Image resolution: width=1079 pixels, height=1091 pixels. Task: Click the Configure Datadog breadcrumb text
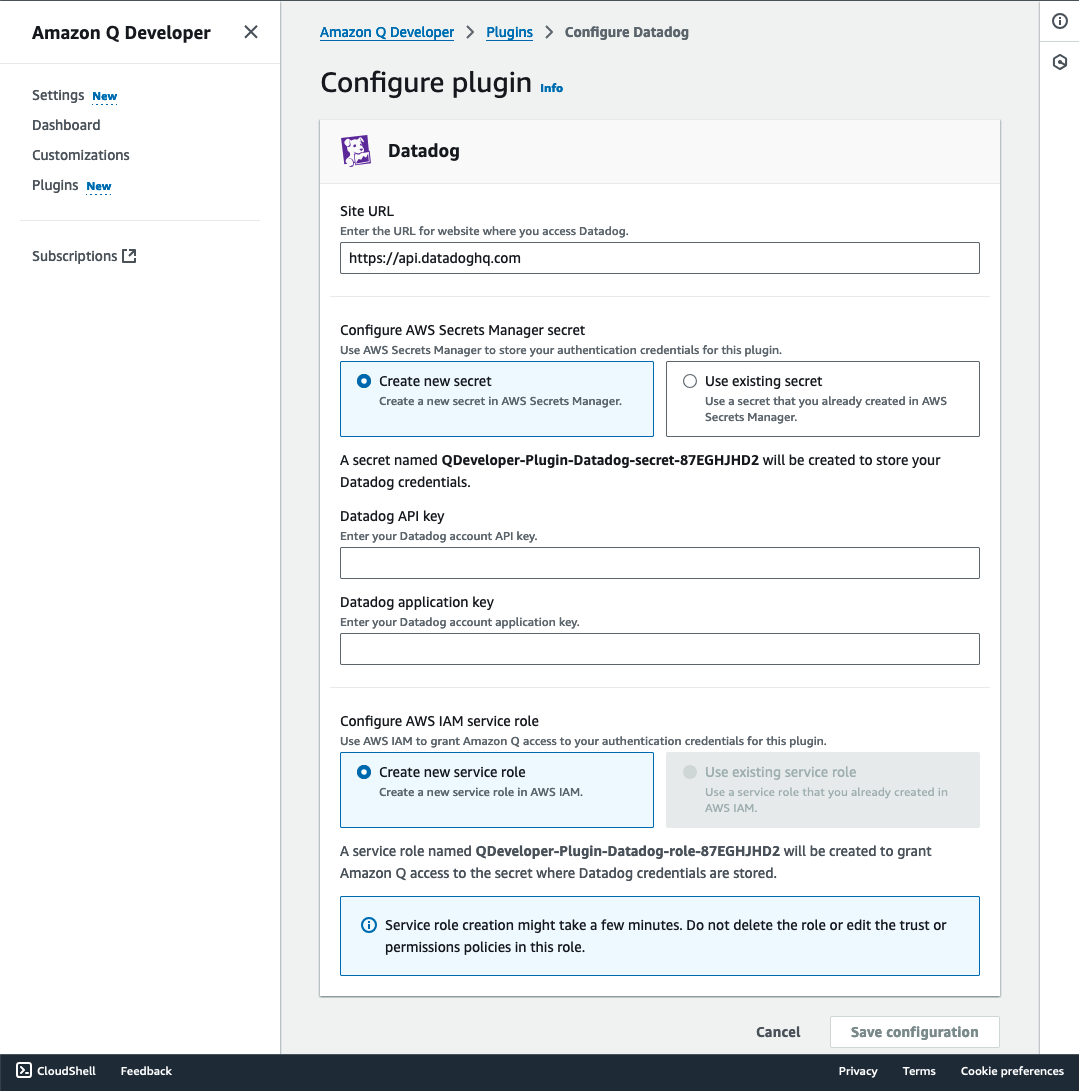coord(627,32)
